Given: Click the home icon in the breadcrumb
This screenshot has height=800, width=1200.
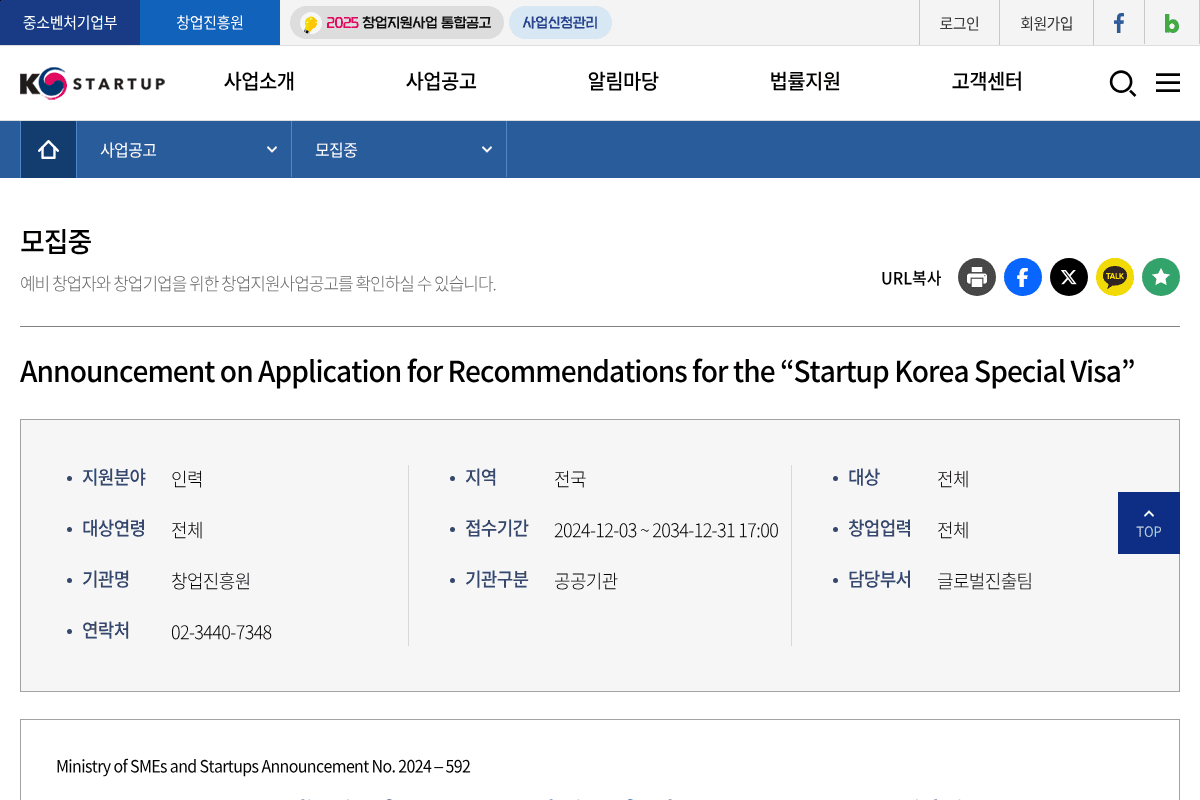Looking at the screenshot, I should click(48, 148).
